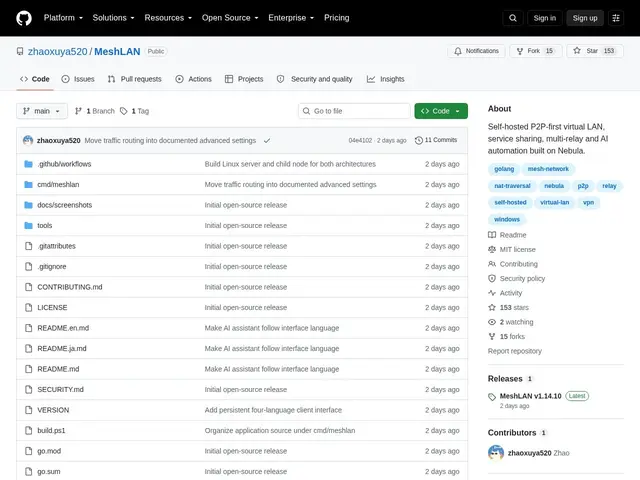640x480 pixels.
Task: Switch to the Security and quality tab
Action: pyautogui.click(x=314, y=79)
